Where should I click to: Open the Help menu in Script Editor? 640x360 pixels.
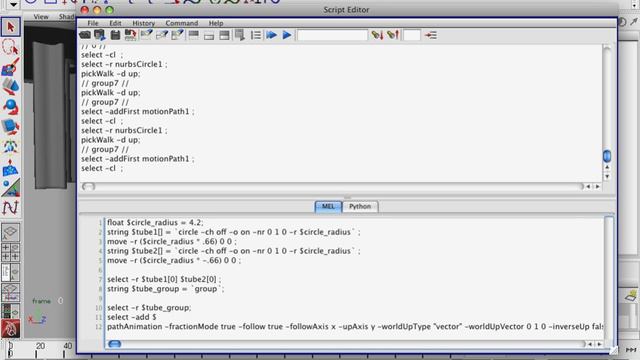point(216,23)
